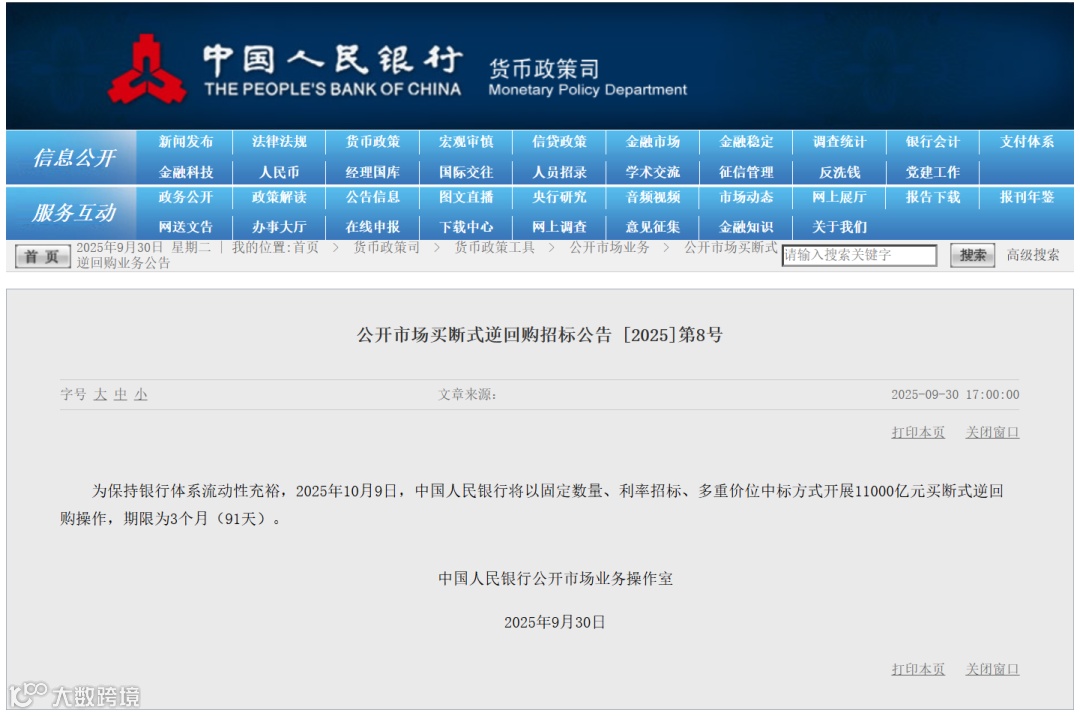Click 公开市场业务 in the breadcrumb
Image resolution: width=1080 pixels, height=716 pixels.
(610, 247)
